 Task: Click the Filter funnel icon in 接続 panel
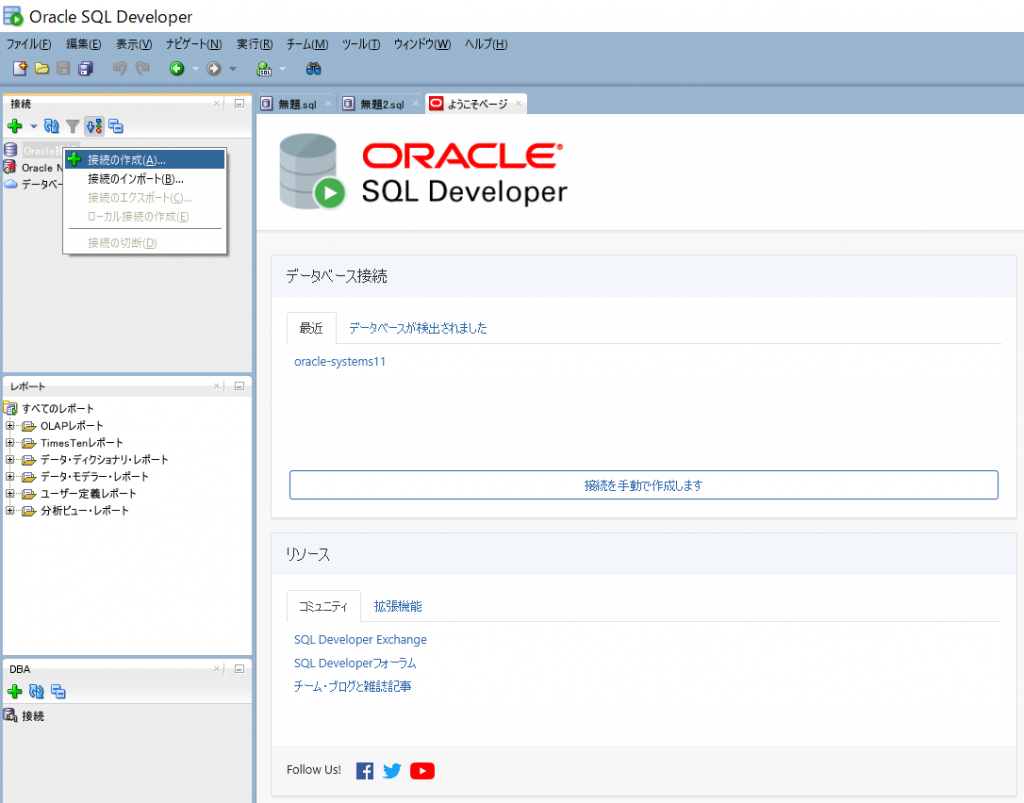pyautogui.click(x=72, y=126)
